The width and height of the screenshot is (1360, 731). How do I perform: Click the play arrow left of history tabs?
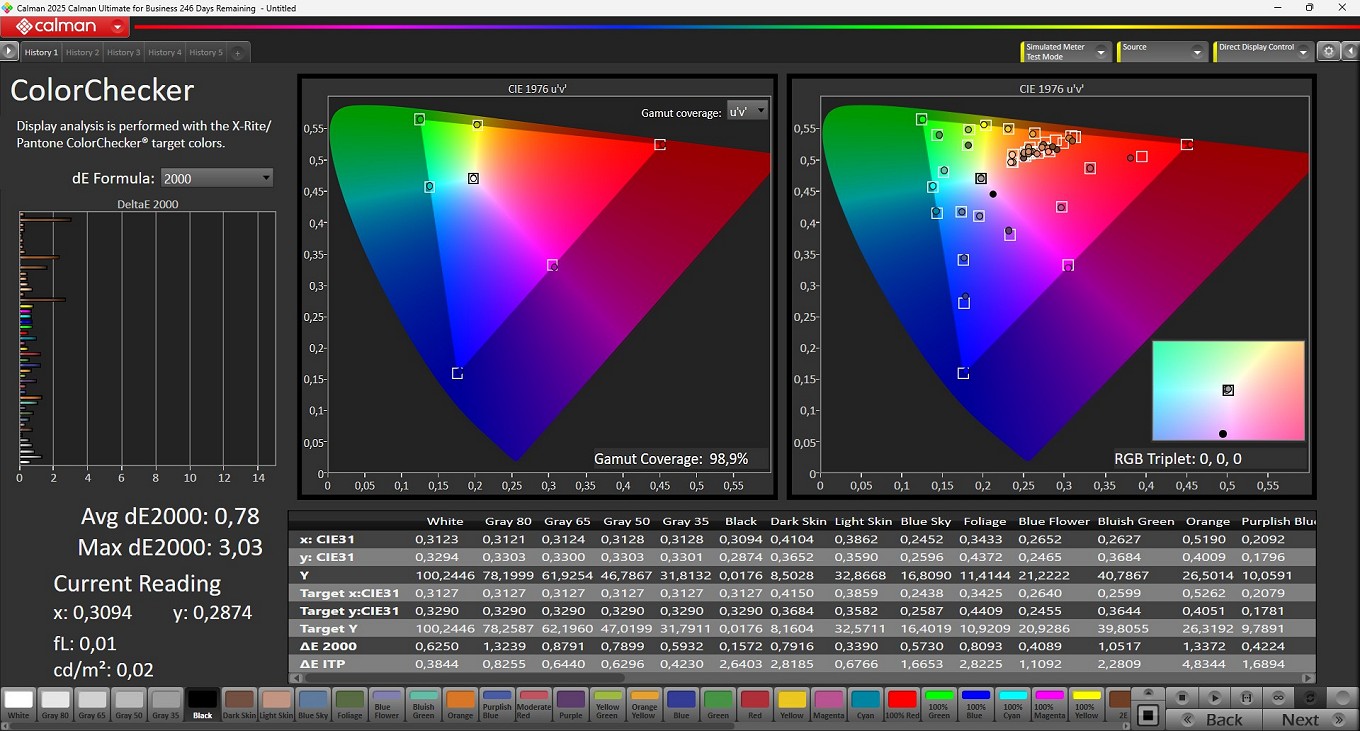pos(10,51)
